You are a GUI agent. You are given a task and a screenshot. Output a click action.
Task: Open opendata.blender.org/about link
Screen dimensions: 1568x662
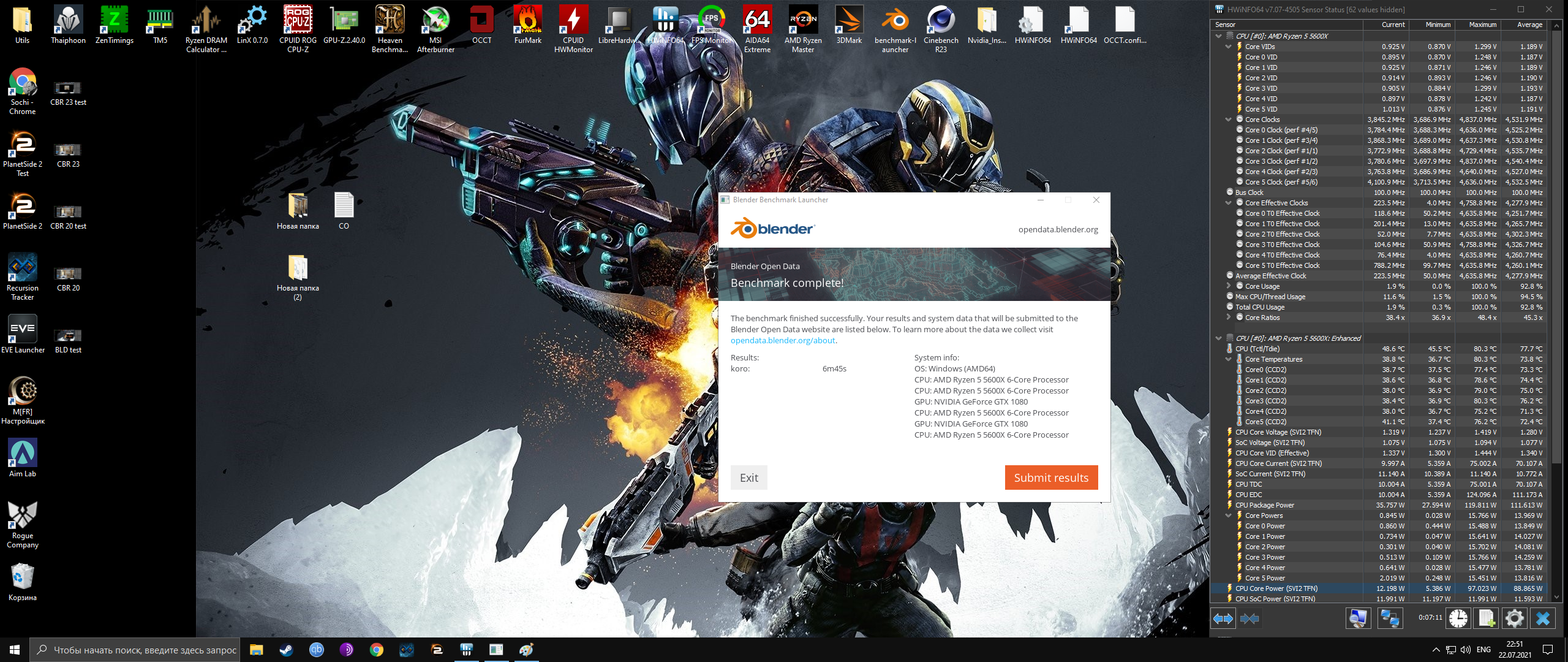point(782,340)
